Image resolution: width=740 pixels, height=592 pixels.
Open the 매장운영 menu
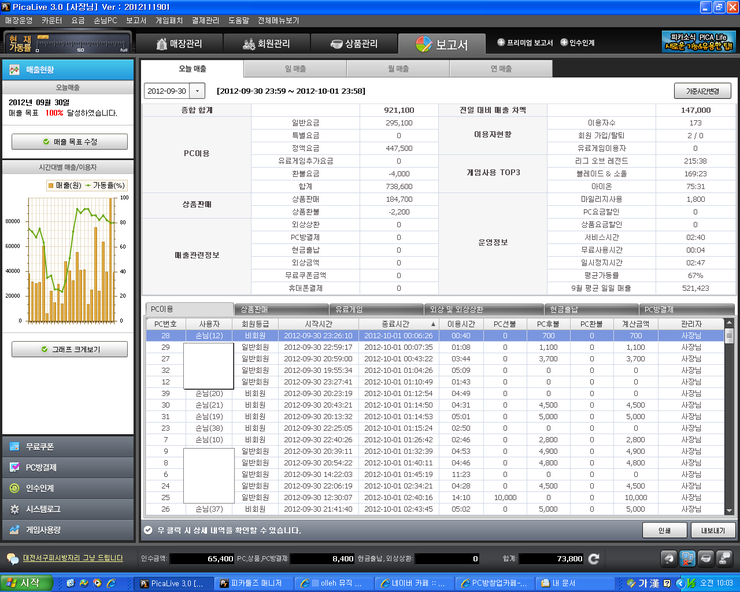coord(18,21)
